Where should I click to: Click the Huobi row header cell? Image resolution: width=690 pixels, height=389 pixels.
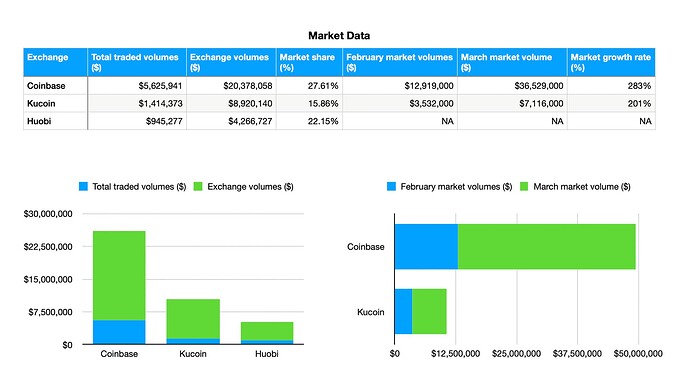pyautogui.click(x=55, y=121)
